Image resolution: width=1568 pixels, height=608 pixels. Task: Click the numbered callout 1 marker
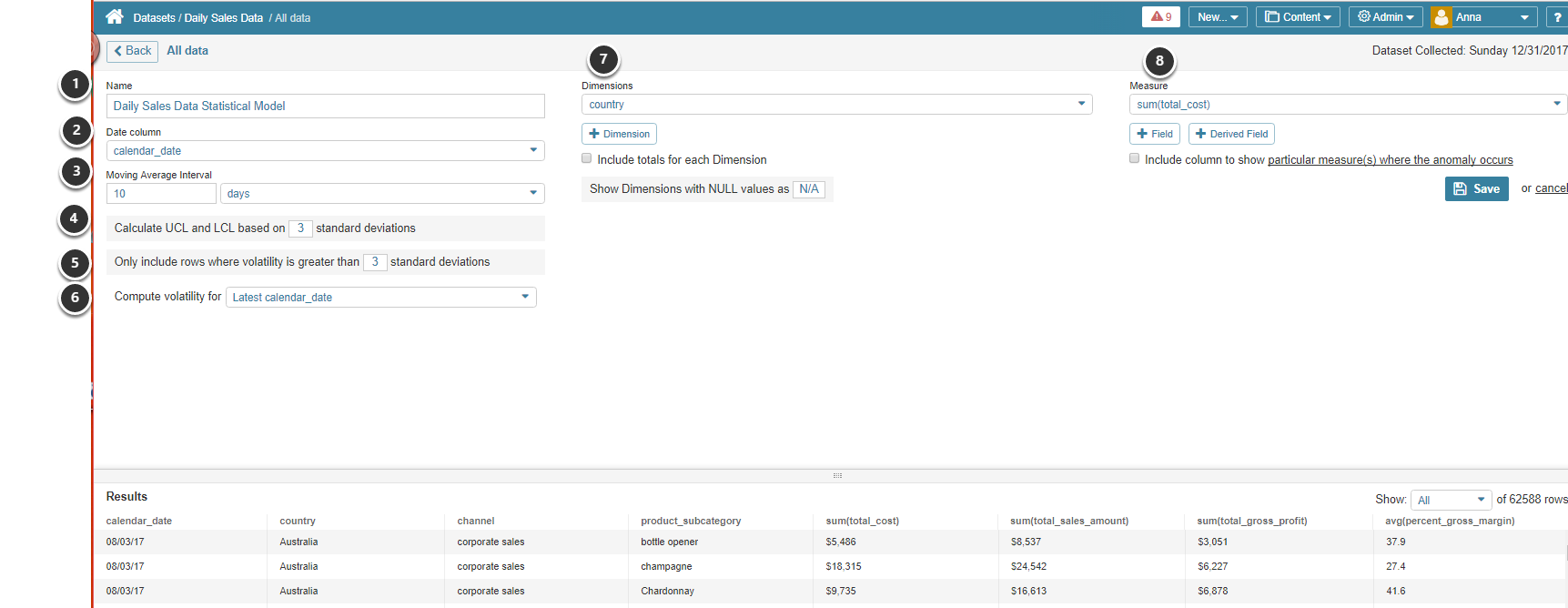[76, 84]
